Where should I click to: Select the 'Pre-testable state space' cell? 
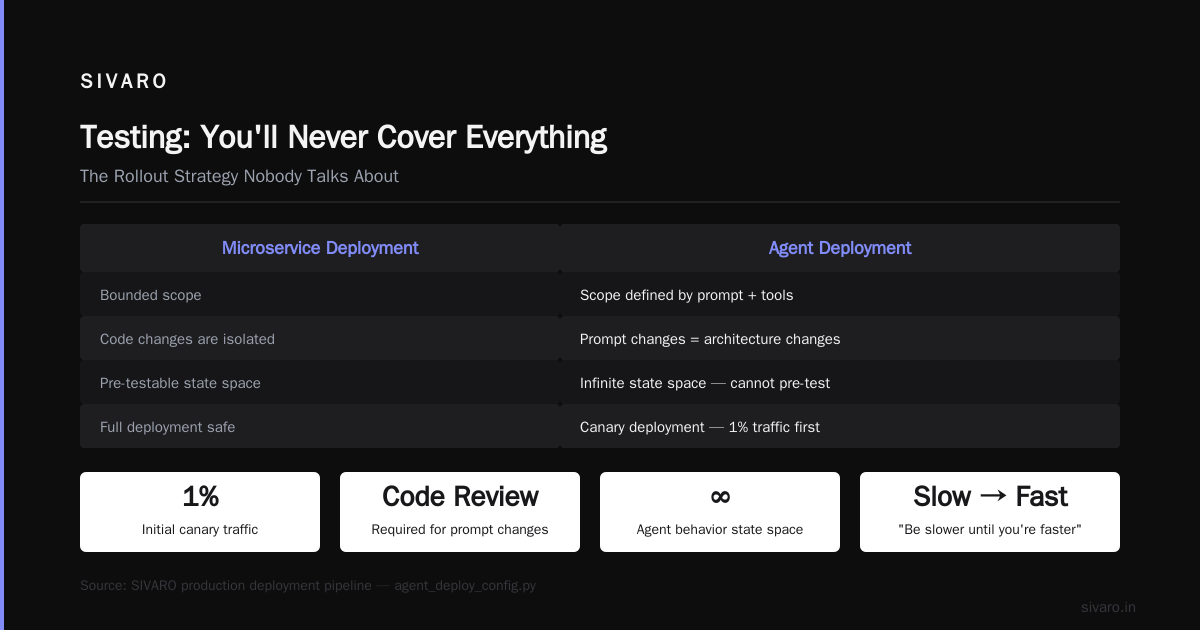(320, 383)
